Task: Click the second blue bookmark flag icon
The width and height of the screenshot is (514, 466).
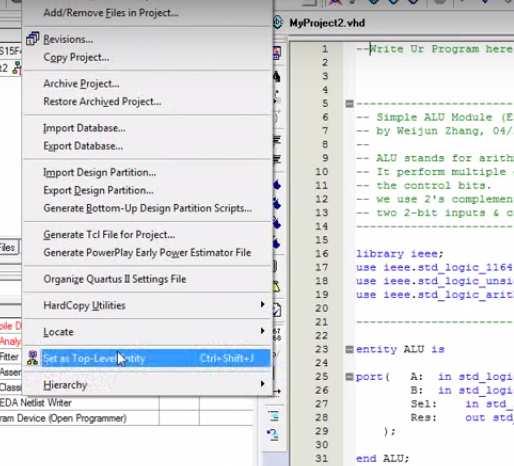Action: click(277, 203)
